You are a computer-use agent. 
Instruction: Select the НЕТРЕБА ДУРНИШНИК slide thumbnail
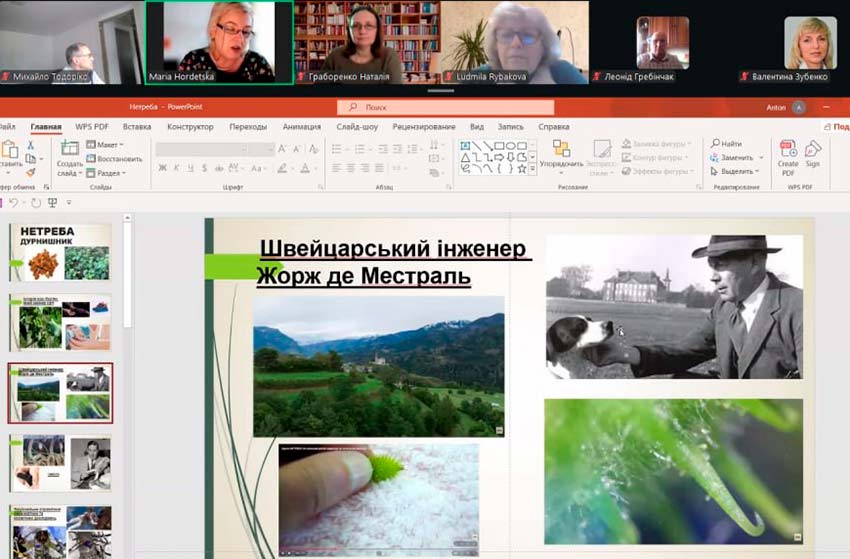60,251
